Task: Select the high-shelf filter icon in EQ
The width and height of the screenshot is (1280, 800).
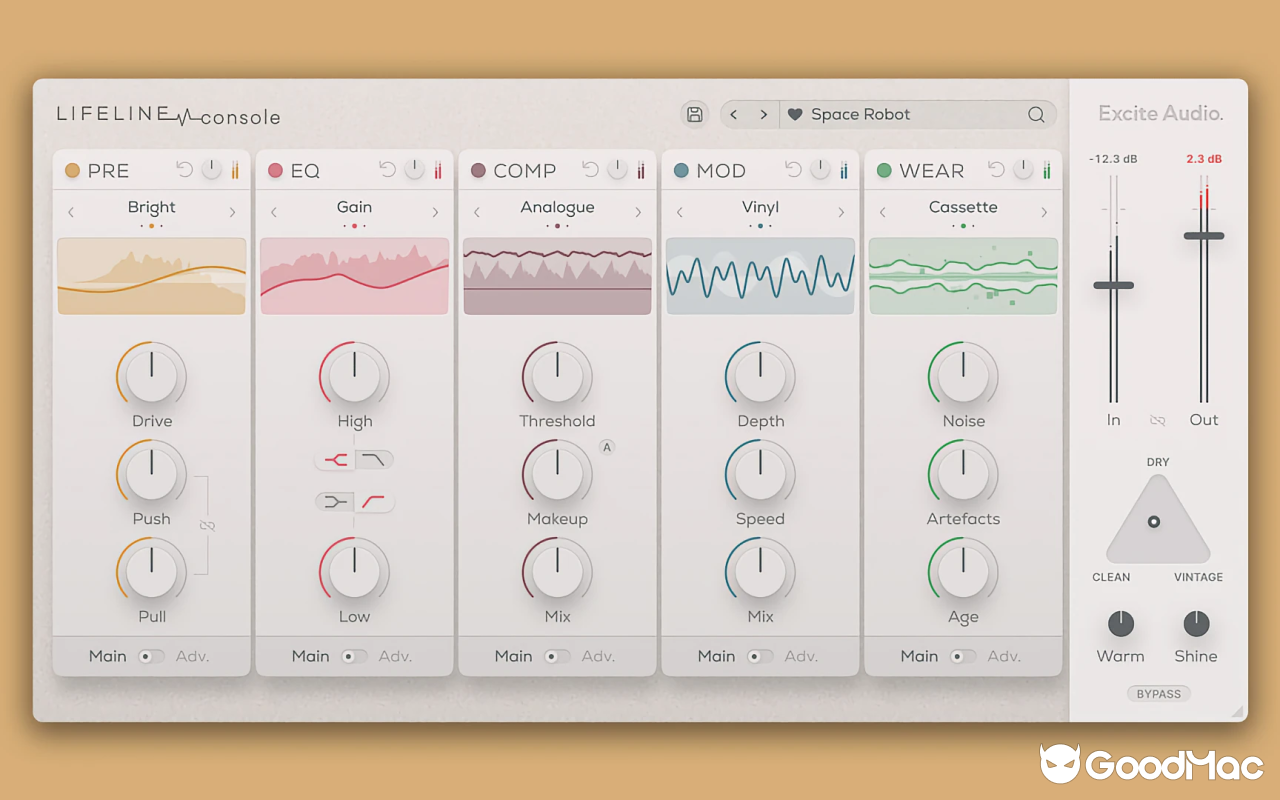Action: point(374,457)
